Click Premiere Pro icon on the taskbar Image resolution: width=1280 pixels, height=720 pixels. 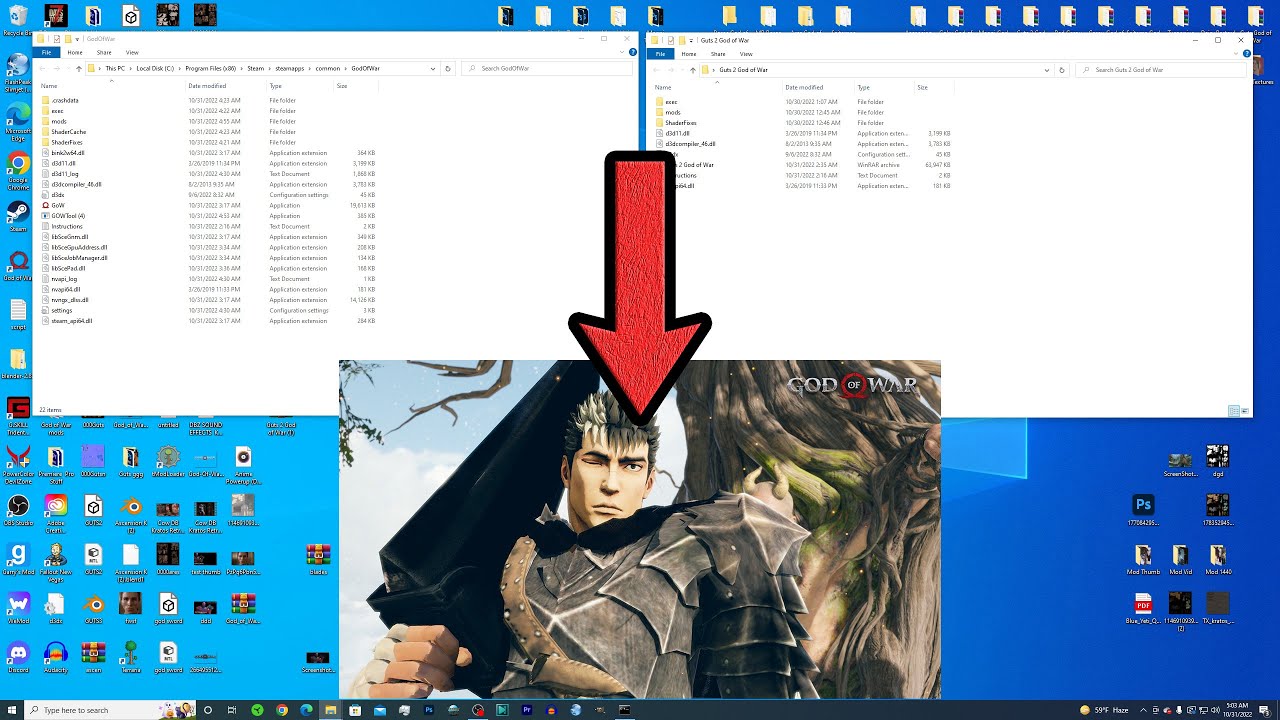526,710
